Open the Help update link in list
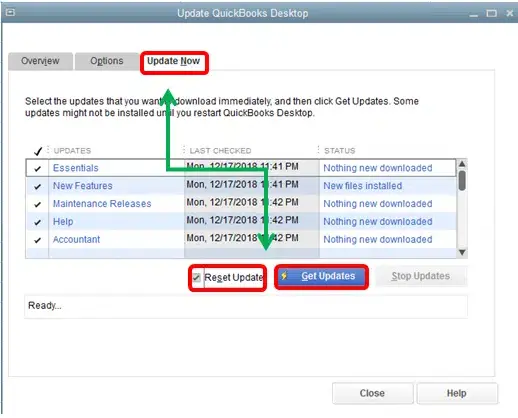The image size is (518, 418). click(x=63, y=221)
